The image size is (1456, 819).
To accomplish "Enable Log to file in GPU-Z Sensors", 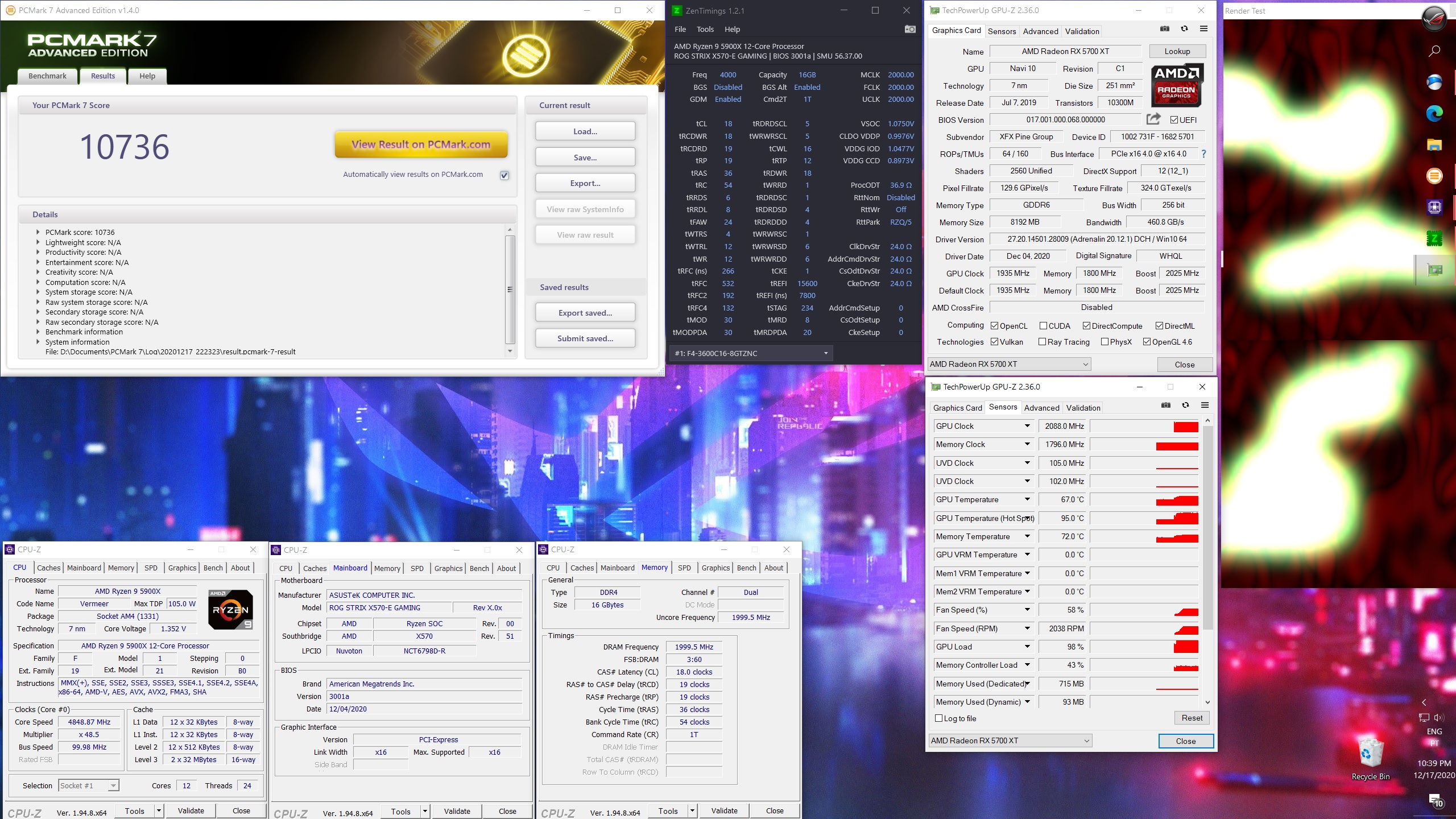I will tap(939, 718).
